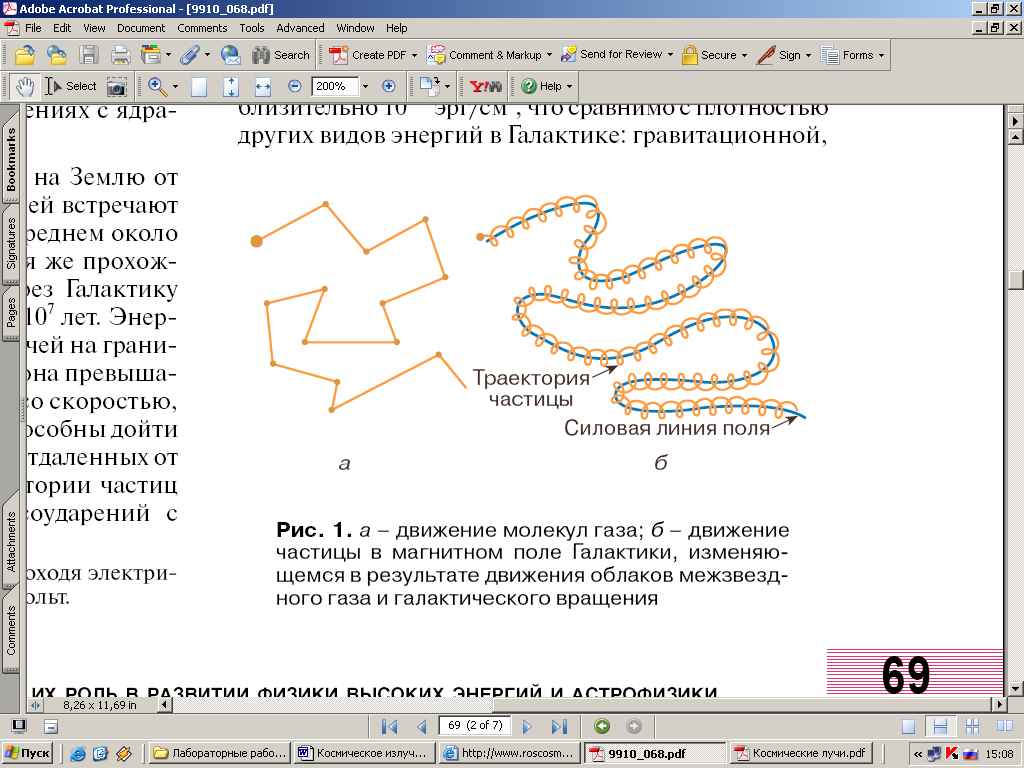The image size is (1024, 768).
Task: Open Organizer dropdown arrow
Action: [x=168, y=55]
